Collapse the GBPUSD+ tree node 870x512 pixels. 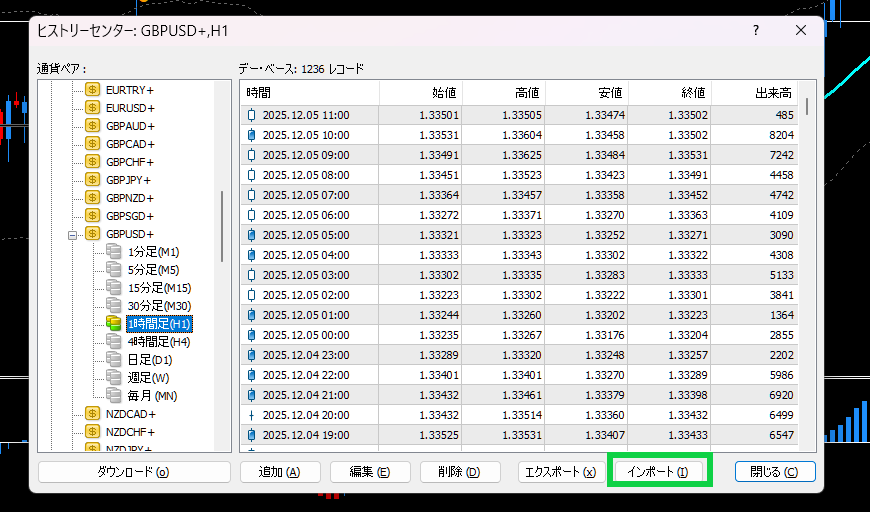[x=72, y=234]
